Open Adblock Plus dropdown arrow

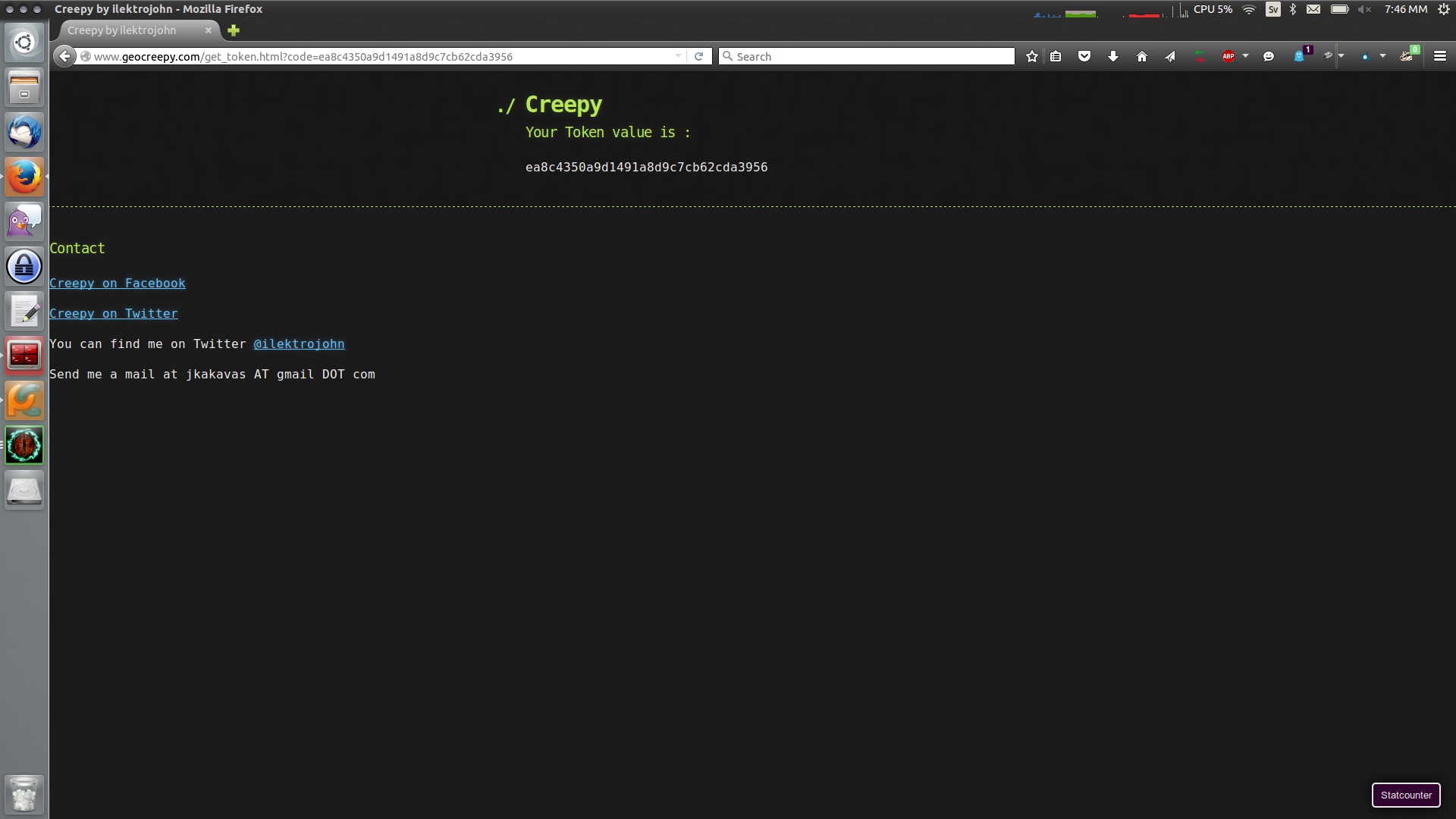[1245, 56]
